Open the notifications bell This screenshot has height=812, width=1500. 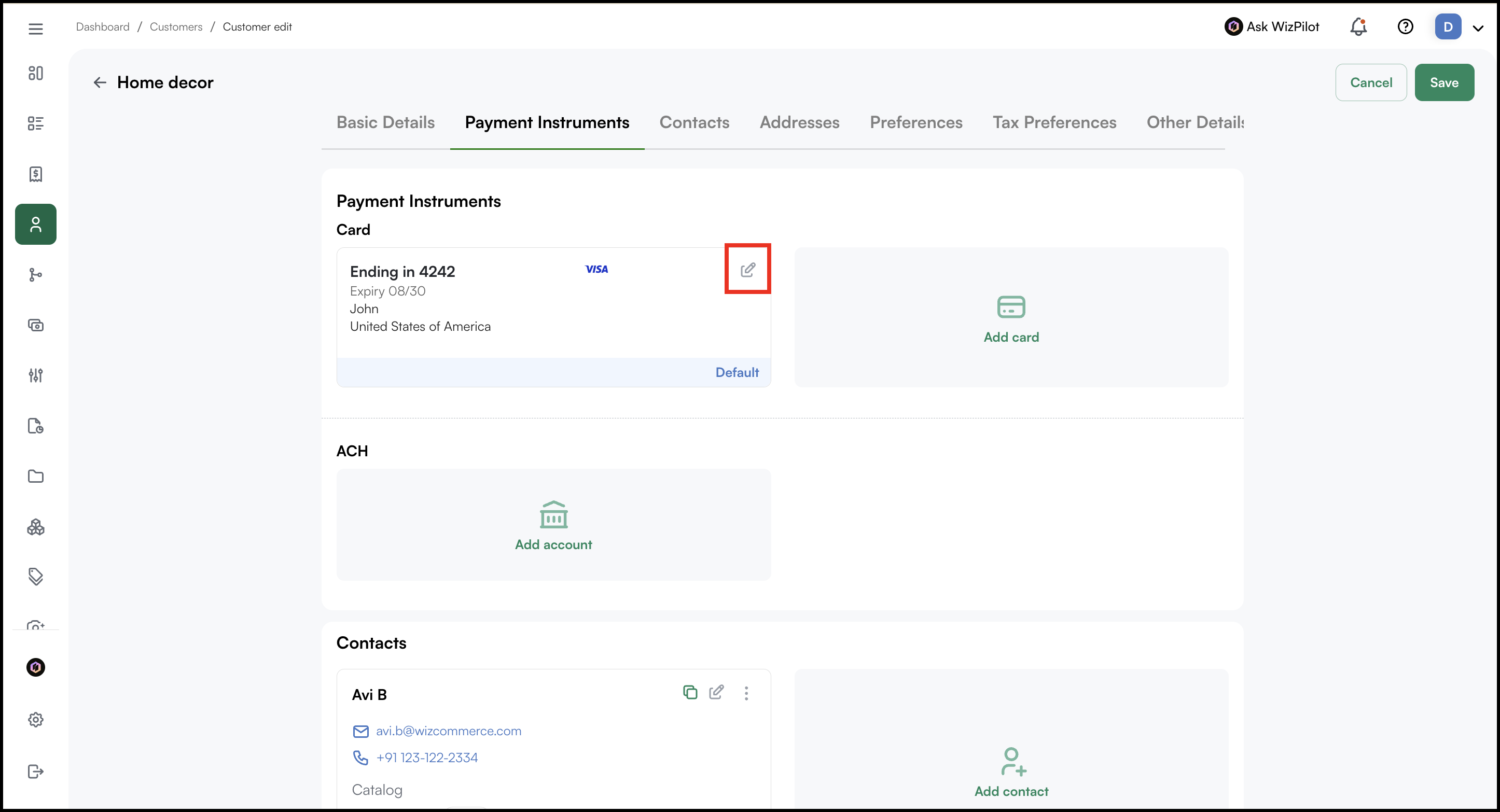click(x=1358, y=27)
